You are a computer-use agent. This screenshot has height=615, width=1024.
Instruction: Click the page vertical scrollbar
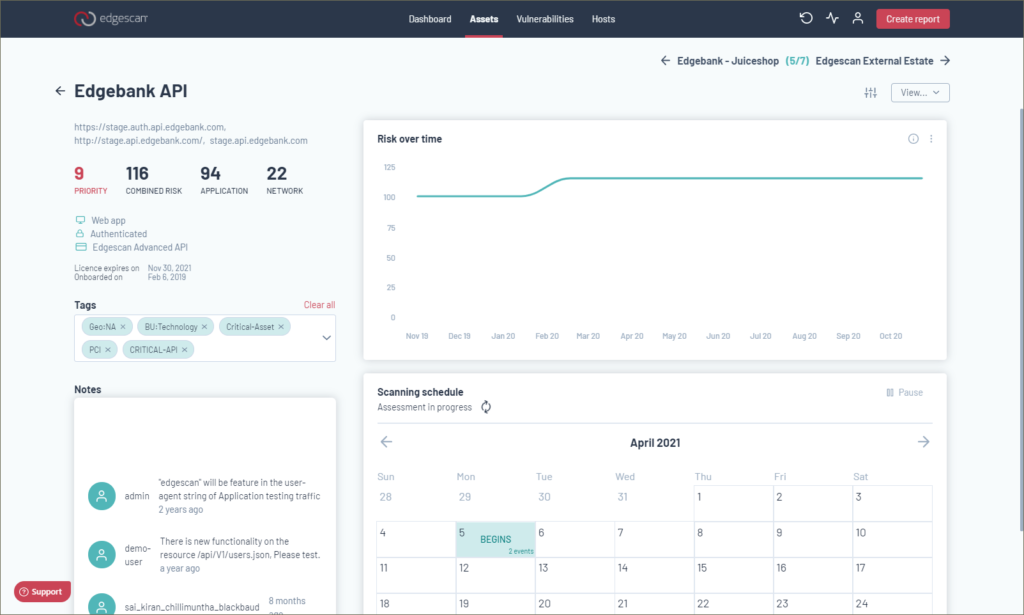tap(1020, 320)
